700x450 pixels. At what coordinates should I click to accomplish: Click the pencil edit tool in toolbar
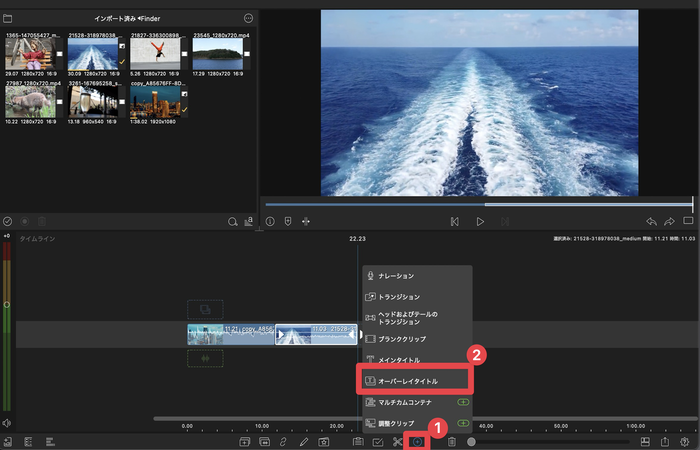[x=303, y=441]
